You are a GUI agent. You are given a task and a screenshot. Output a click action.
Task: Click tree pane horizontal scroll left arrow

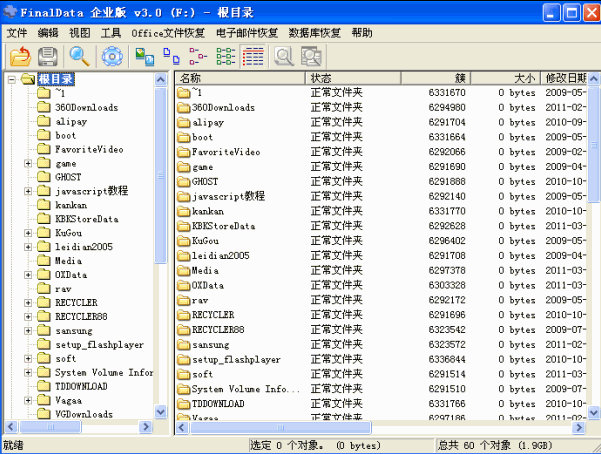[11, 426]
